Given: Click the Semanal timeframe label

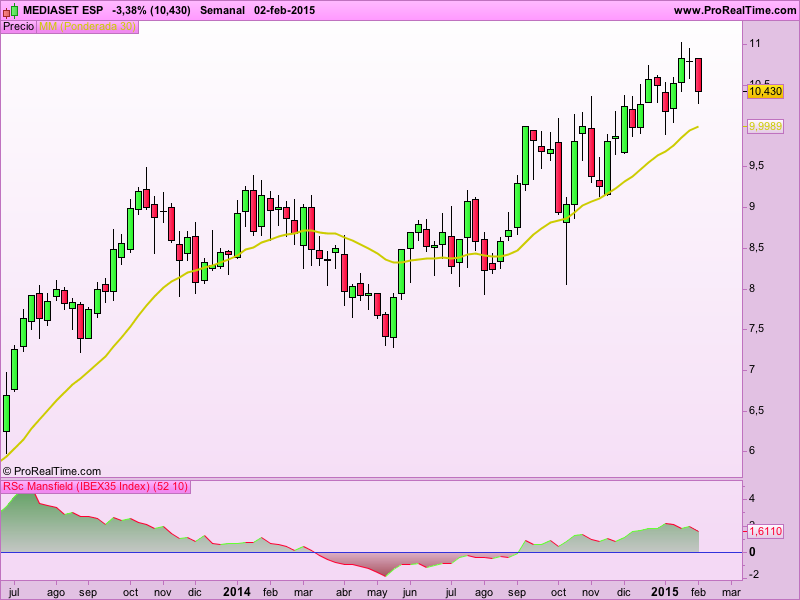Looking at the screenshot, I should click(x=222, y=10).
